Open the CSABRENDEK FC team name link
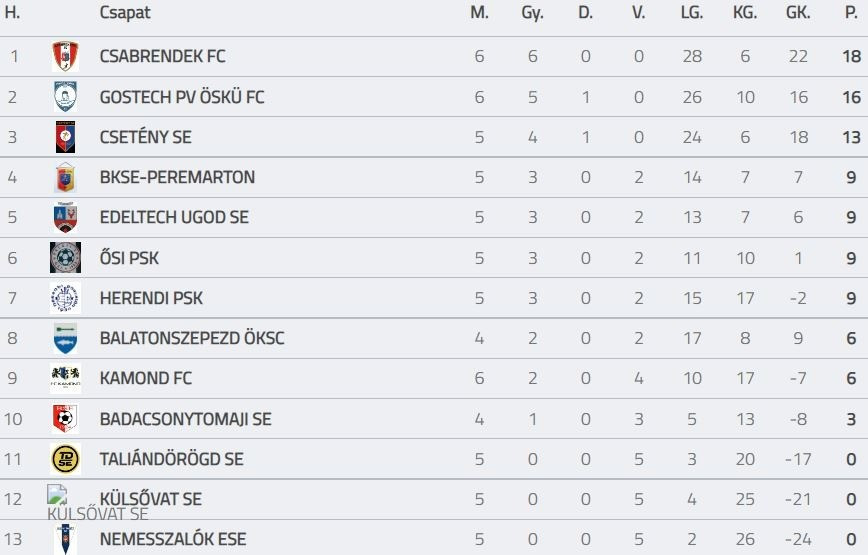The height and width of the screenshot is (555, 868). coord(163,57)
